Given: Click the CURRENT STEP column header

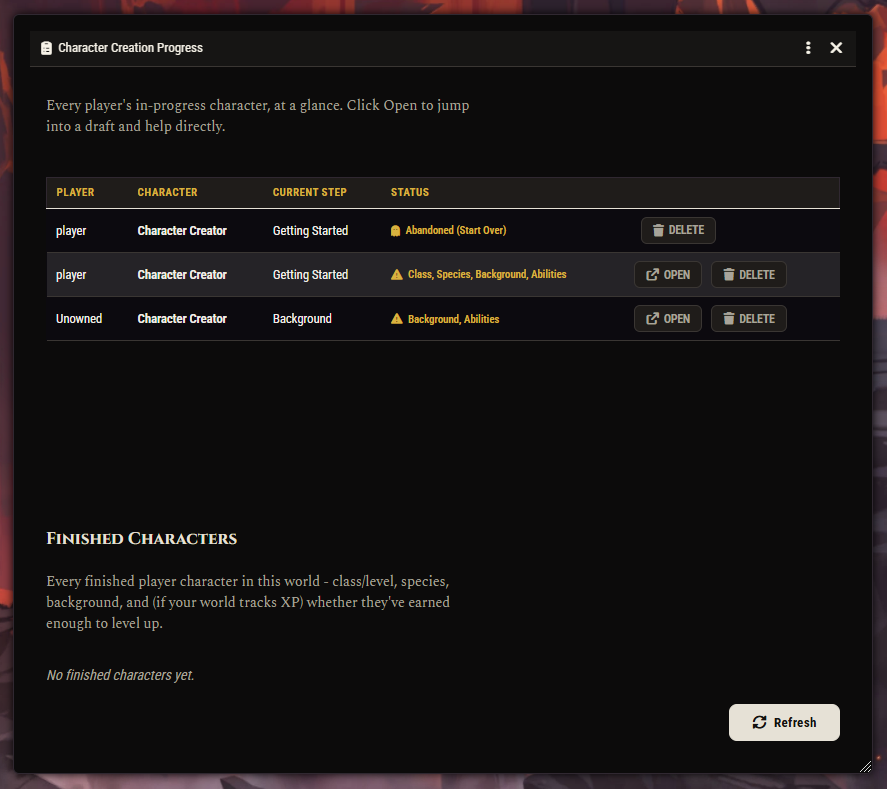Looking at the screenshot, I should (309, 192).
